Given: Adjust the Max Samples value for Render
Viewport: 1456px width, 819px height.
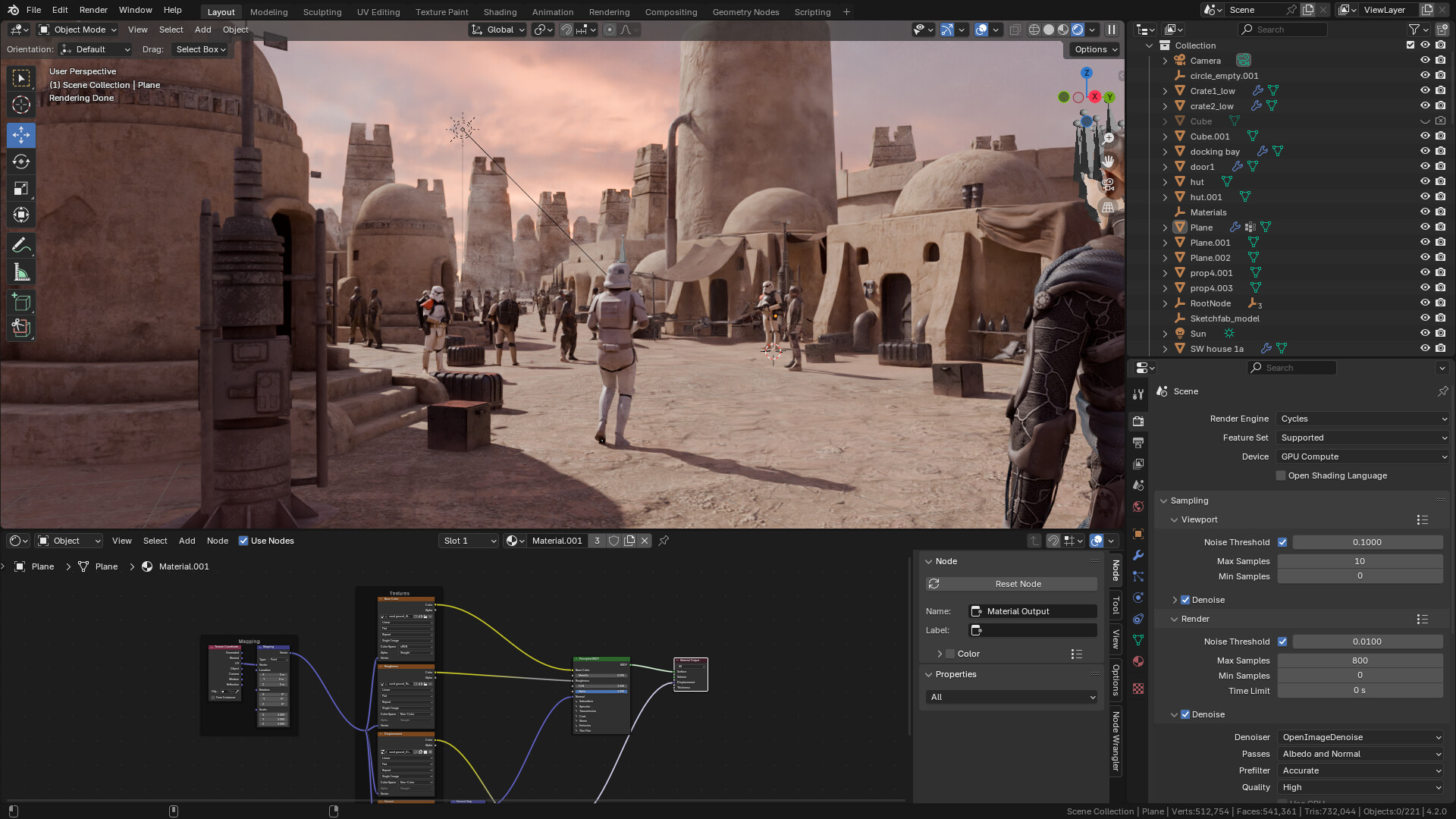Looking at the screenshot, I should [1360, 660].
